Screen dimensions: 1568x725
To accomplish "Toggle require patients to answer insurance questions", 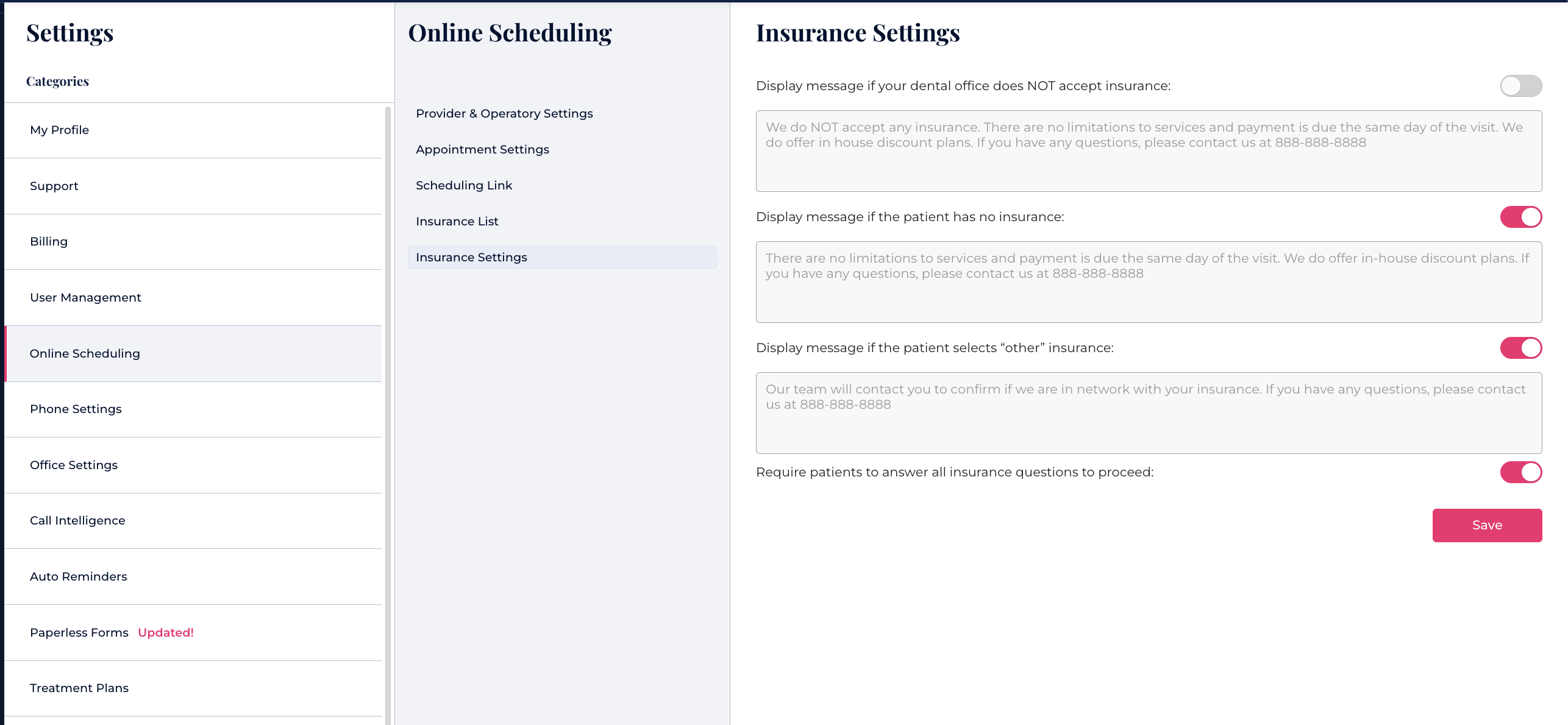I will click(x=1520, y=472).
